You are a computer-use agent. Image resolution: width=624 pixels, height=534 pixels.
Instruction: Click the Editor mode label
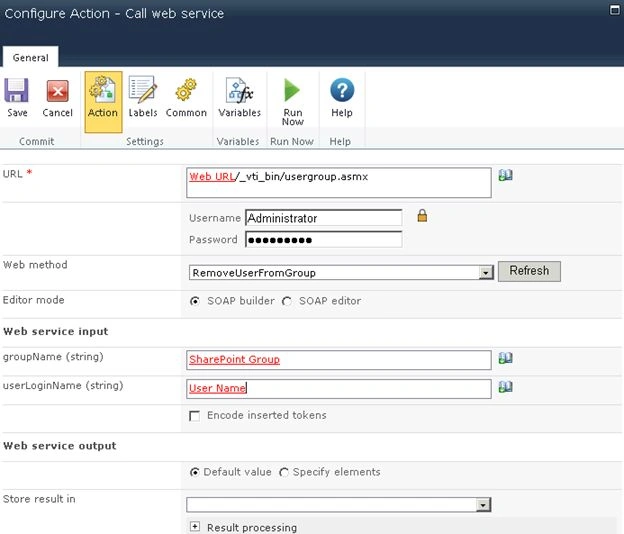33,300
